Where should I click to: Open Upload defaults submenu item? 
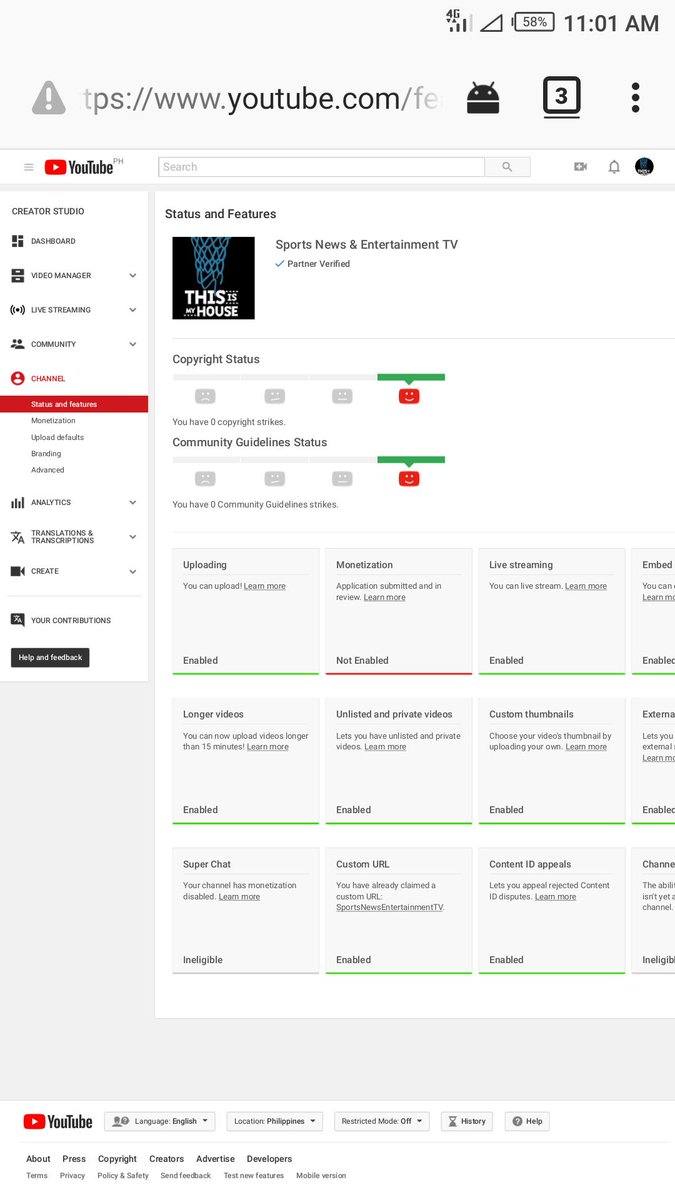click(57, 437)
